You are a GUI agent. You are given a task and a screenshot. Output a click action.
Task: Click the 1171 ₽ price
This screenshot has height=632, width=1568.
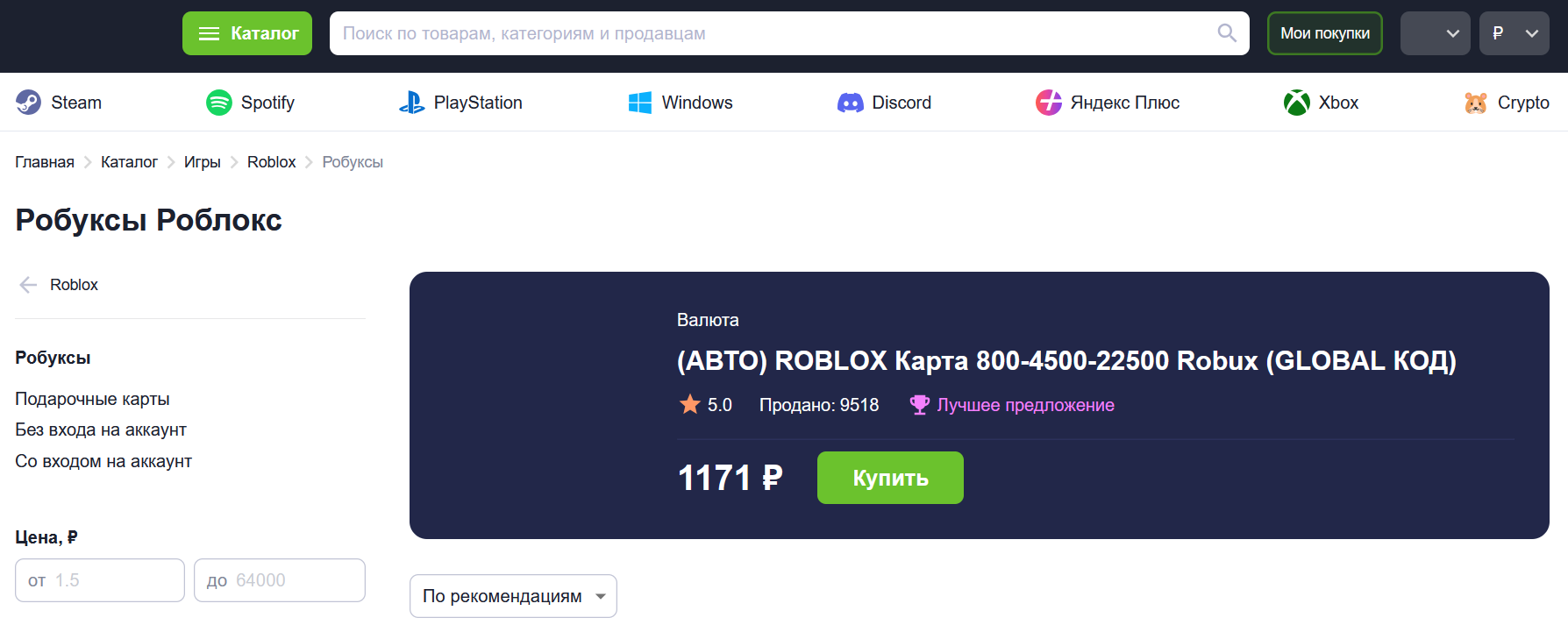(x=730, y=478)
